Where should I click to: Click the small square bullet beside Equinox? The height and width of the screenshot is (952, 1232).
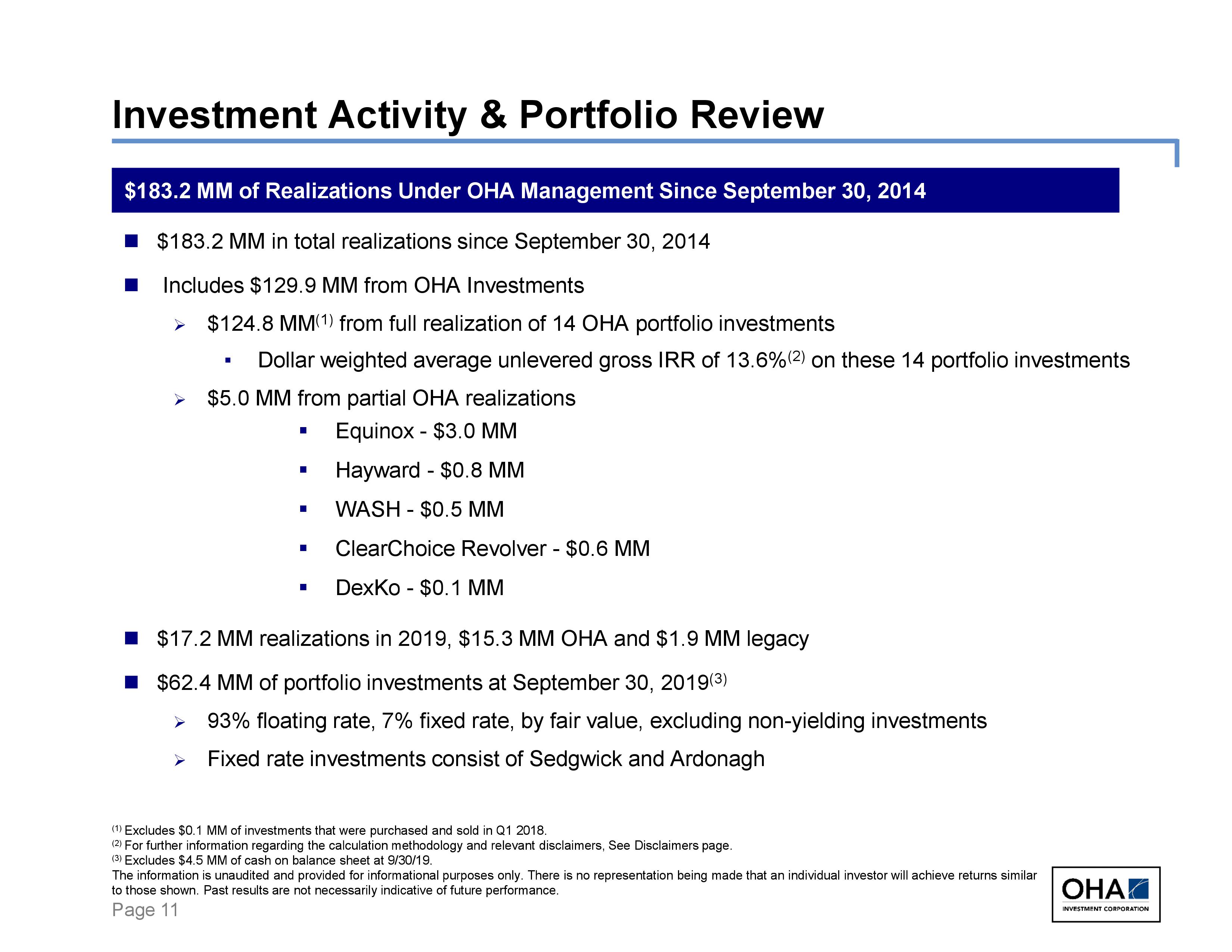pyautogui.click(x=304, y=431)
